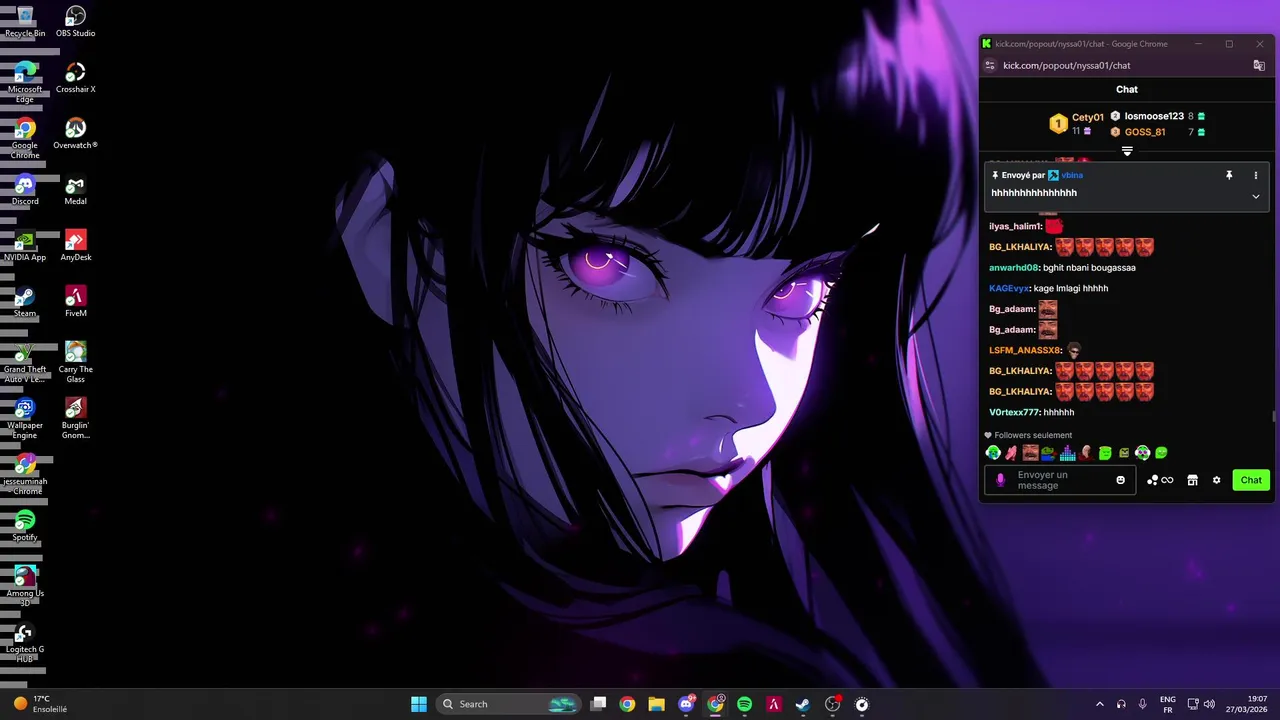The height and width of the screenshot is (720, 1280).
Task: Click username KAGEvyx in chat
Action: 1009,288
